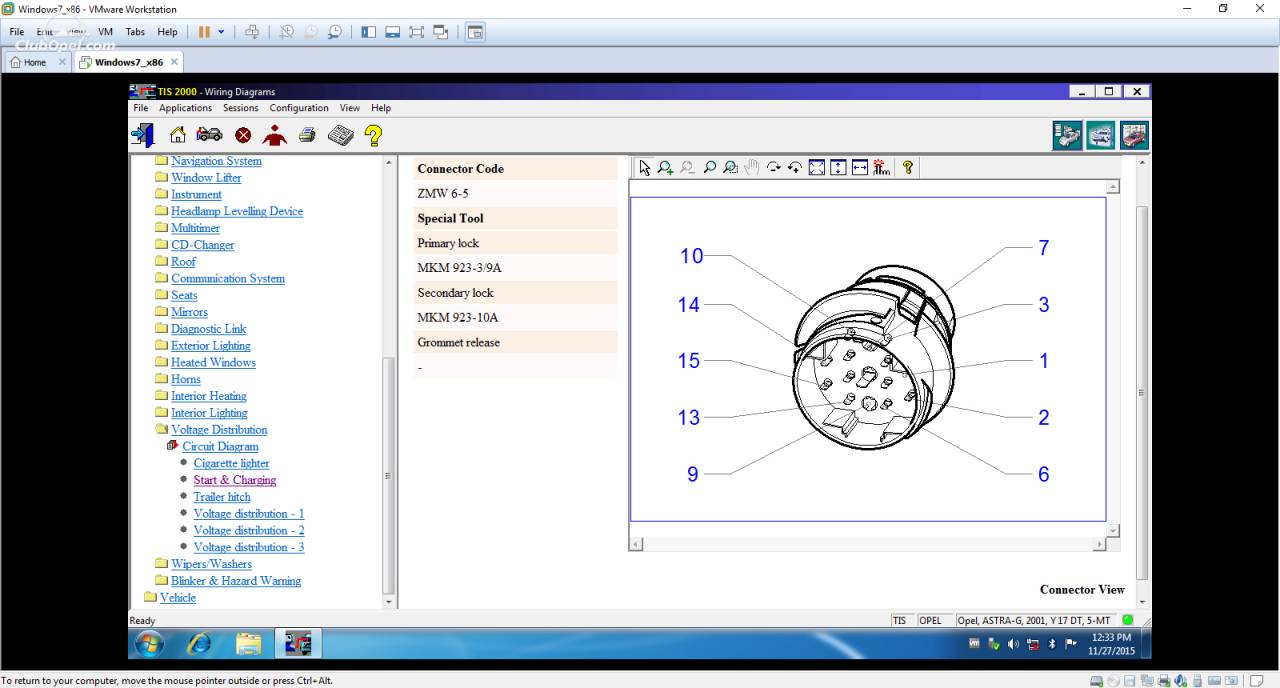Click the zoom in magnifier tool

[665, 168]
